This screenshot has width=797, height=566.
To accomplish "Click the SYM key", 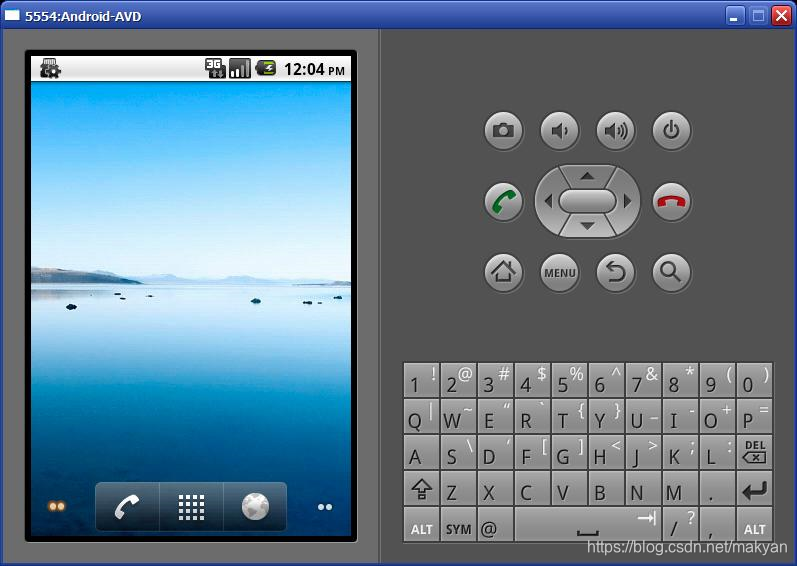I will click(458, 524).
